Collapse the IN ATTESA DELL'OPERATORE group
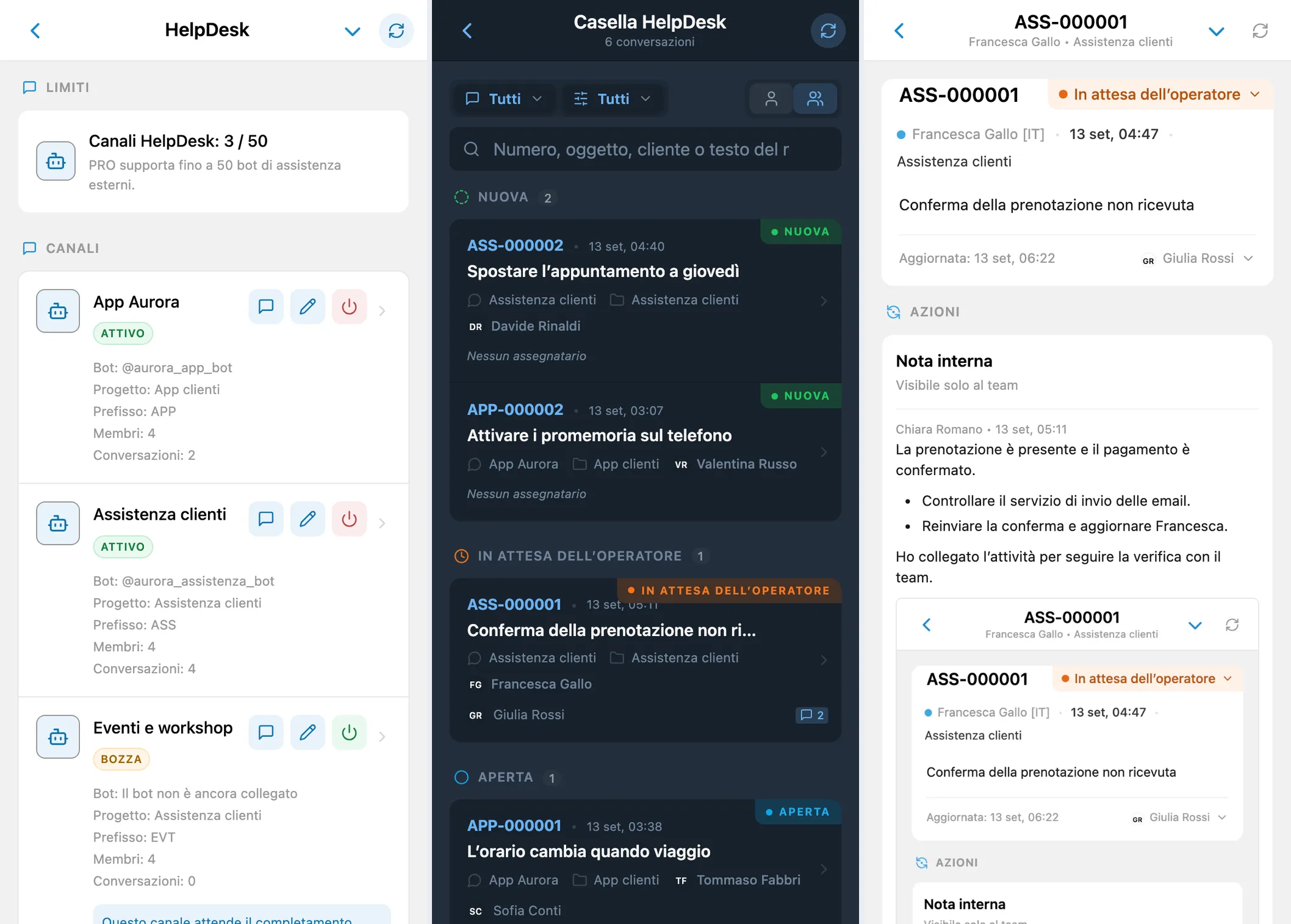The height and width of the screenshot is (924, 1291). pos(582,556)
